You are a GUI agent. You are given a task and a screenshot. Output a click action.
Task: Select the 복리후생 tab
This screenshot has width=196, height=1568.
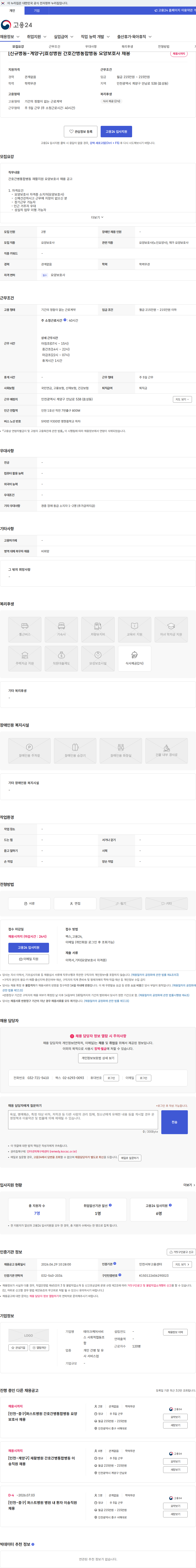[x=127, y=46]
